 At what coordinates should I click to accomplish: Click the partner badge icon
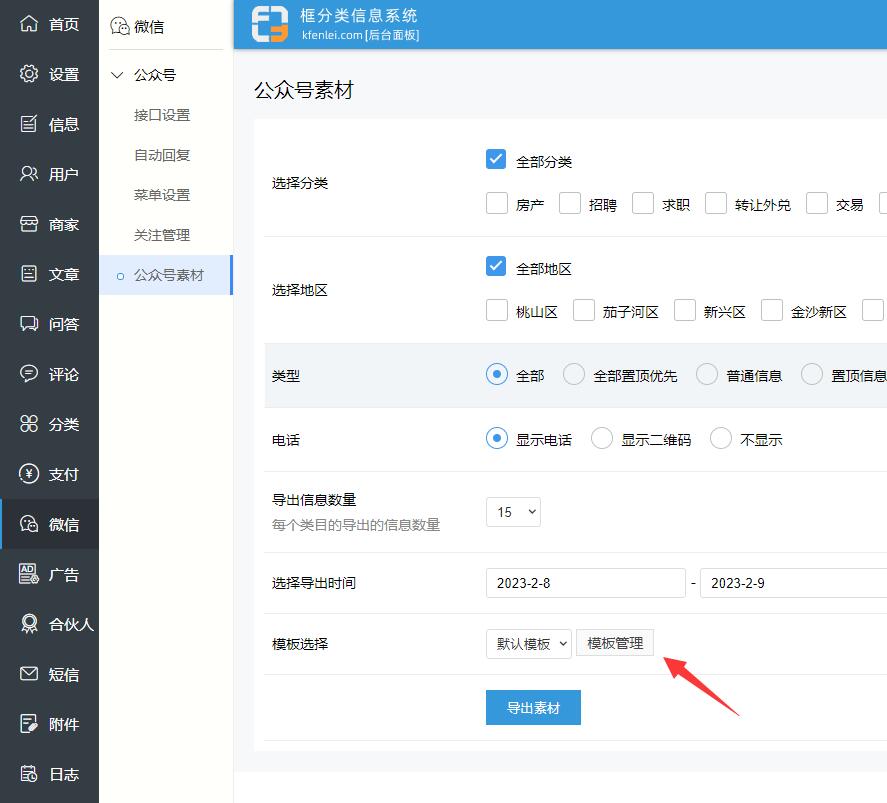[30, 624]
